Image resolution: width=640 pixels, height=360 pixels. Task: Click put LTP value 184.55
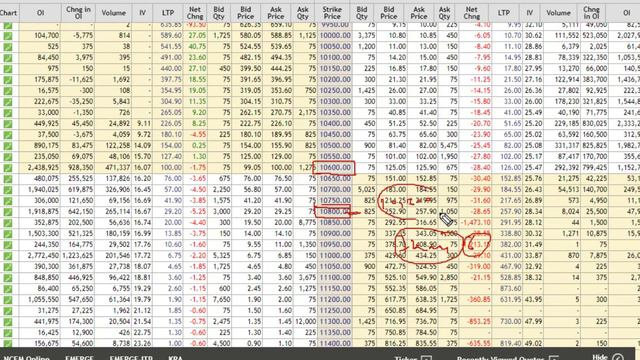click(511, 190)
